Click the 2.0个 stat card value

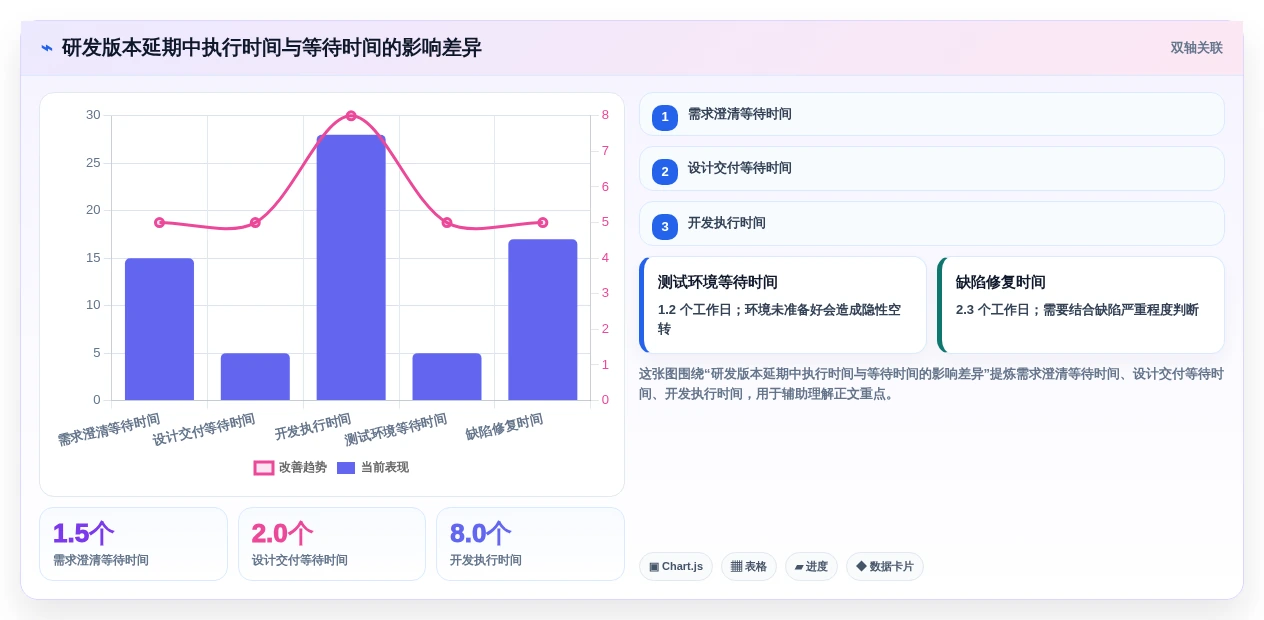(x=282, y=534)
